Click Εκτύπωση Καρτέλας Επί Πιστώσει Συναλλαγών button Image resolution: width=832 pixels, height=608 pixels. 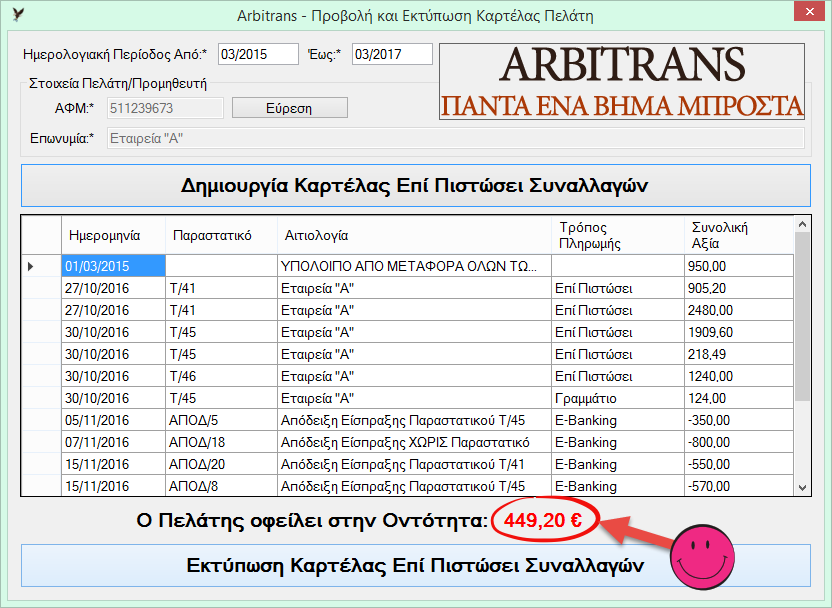tap(415, 566)
